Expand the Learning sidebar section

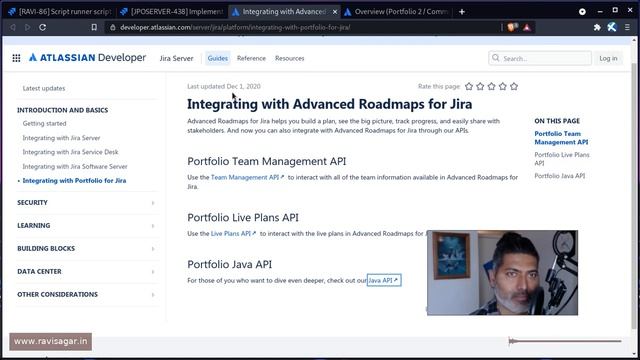[x=86, y=225]
